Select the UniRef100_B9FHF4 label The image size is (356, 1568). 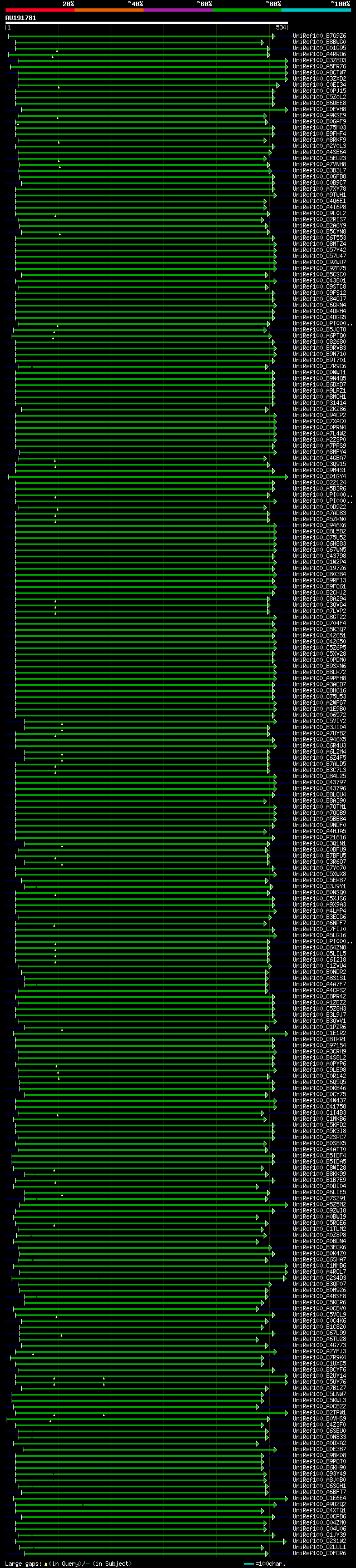click(319, 134)
